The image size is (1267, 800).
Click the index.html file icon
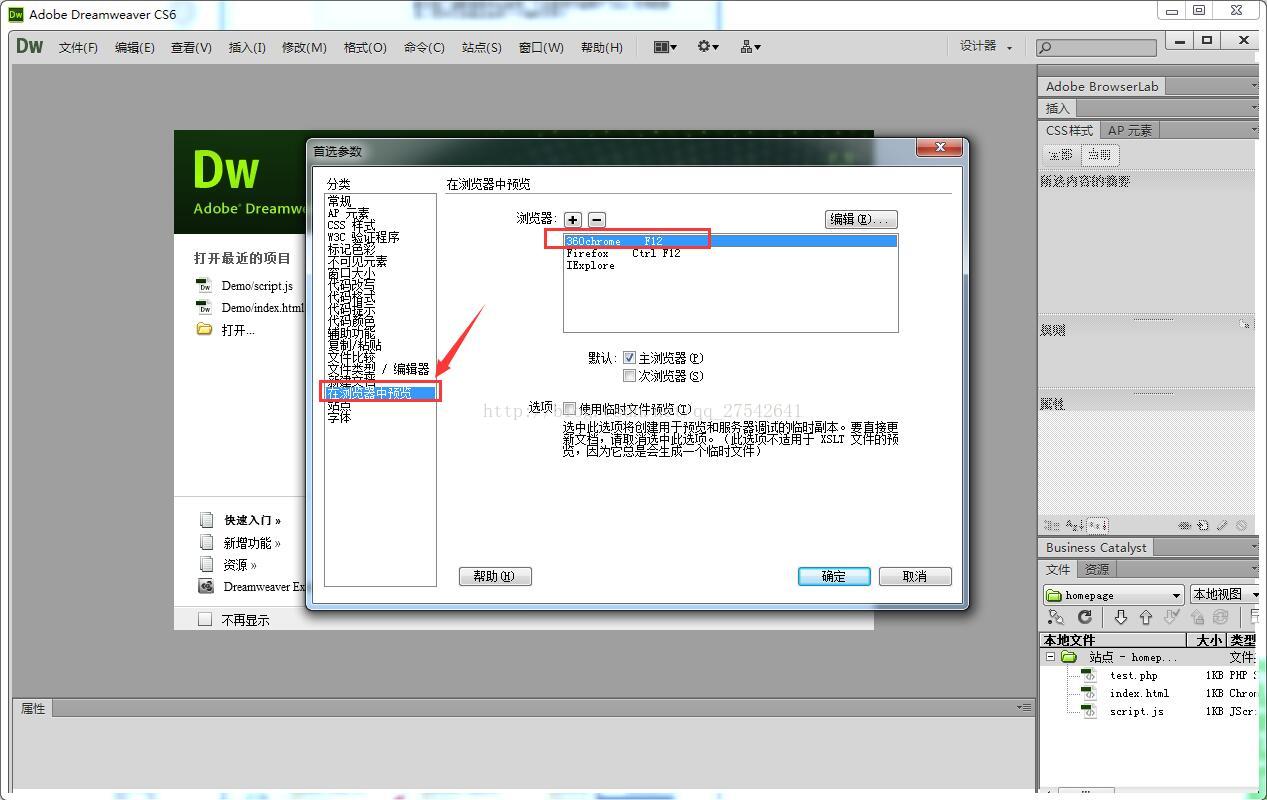(1089, 693)
